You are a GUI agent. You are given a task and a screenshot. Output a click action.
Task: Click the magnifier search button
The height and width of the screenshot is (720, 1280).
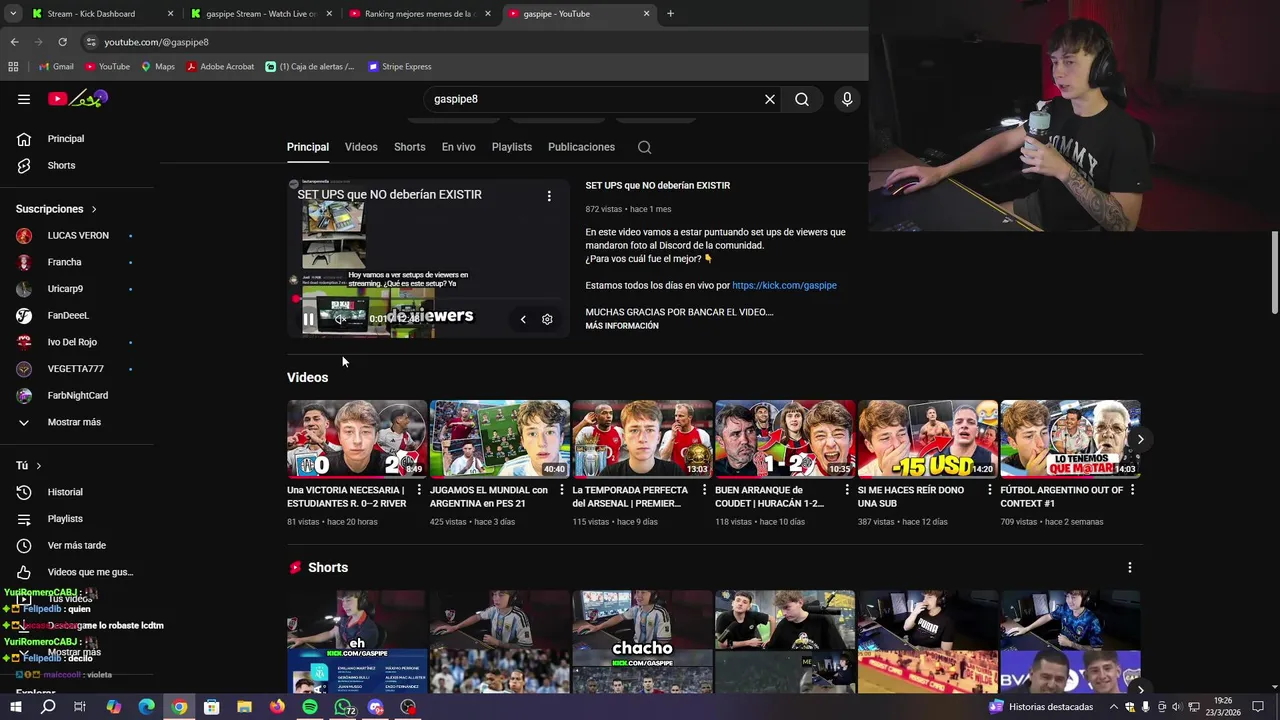click(x=802, y=99)
